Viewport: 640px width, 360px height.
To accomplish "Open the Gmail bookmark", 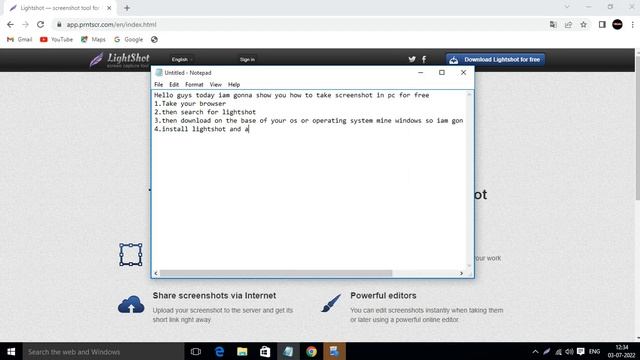I will pyautogui.click(x=20, y=40).
